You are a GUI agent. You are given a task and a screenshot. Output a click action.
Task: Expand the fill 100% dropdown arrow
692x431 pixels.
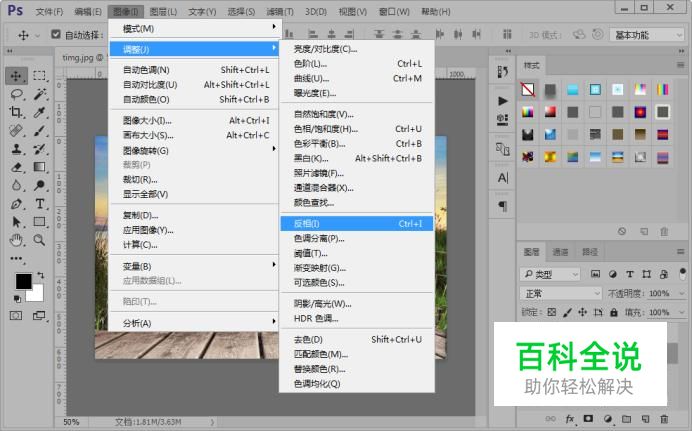click(x=682, y=312)
